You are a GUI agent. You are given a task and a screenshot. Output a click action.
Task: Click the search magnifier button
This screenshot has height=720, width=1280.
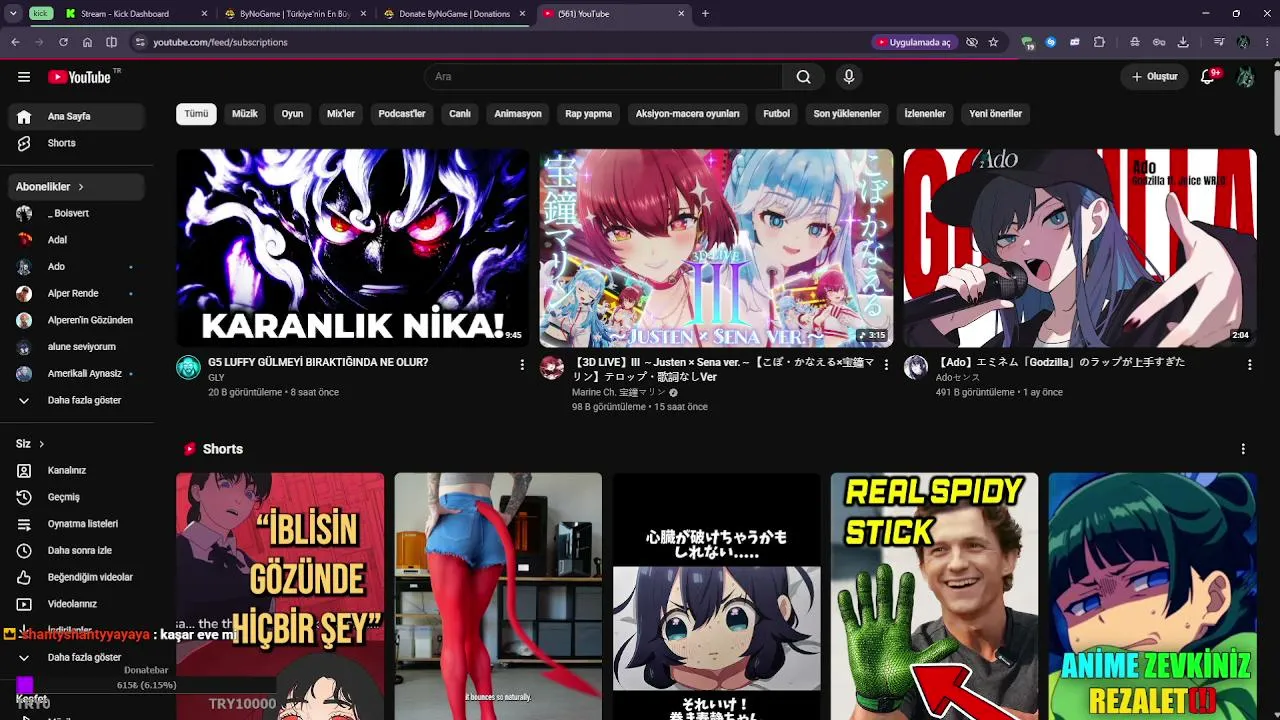pyautogui.click(x=803, y=77)
